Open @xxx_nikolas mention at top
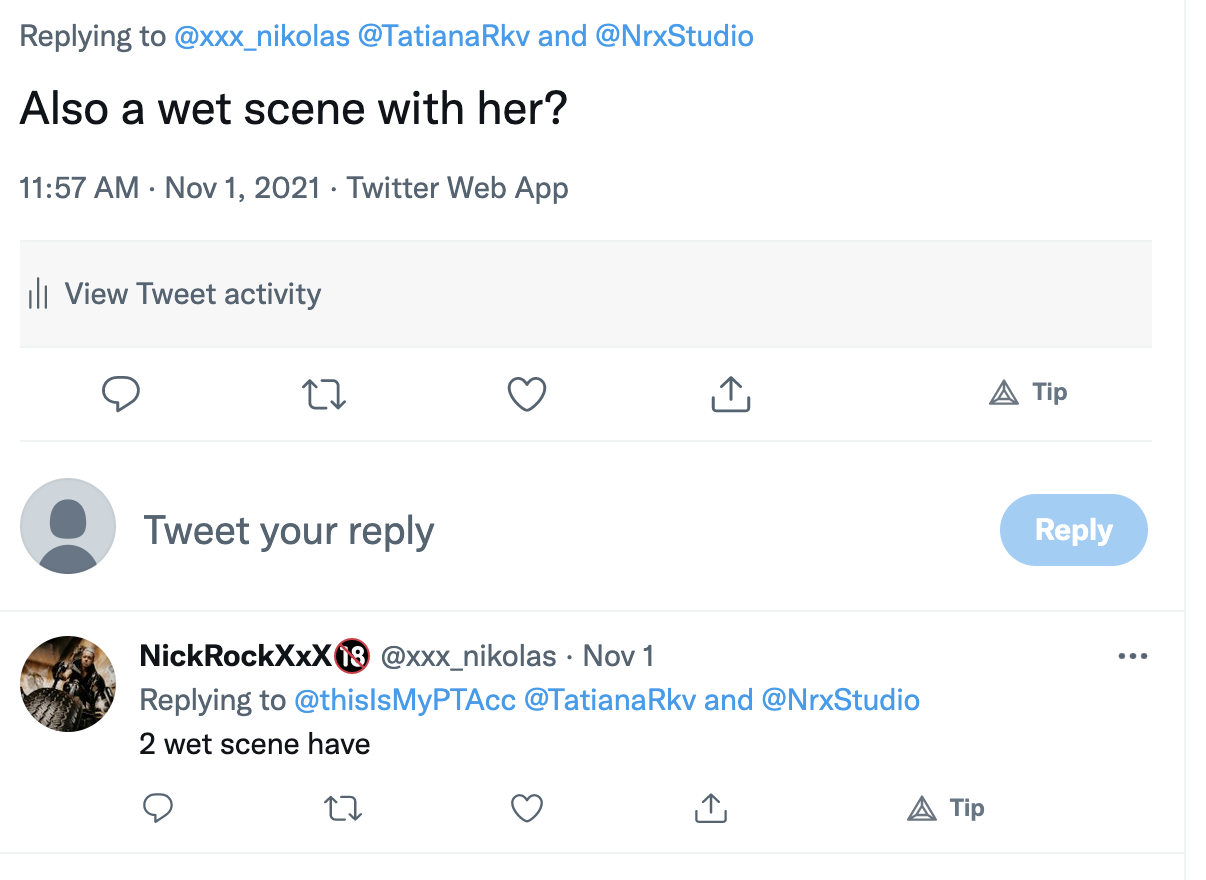 262,37
